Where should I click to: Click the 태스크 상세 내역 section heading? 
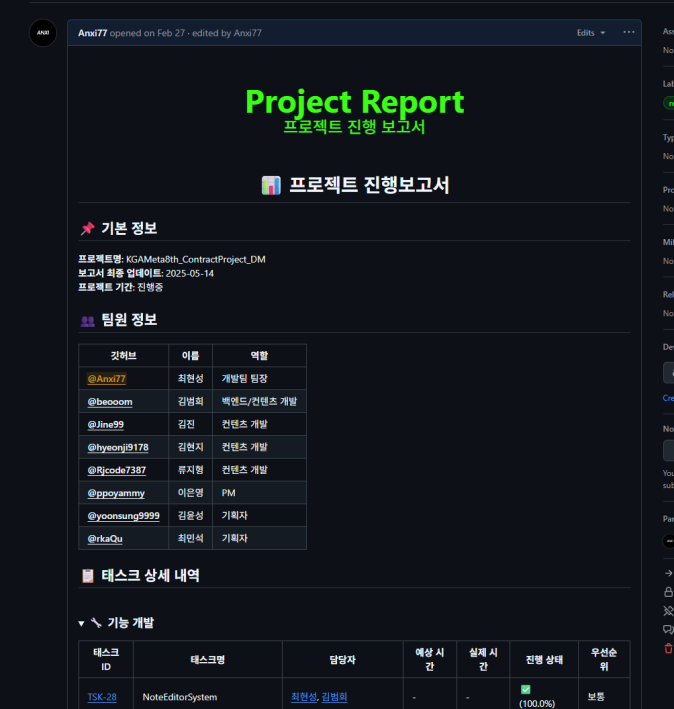click(x=140, y=575)
